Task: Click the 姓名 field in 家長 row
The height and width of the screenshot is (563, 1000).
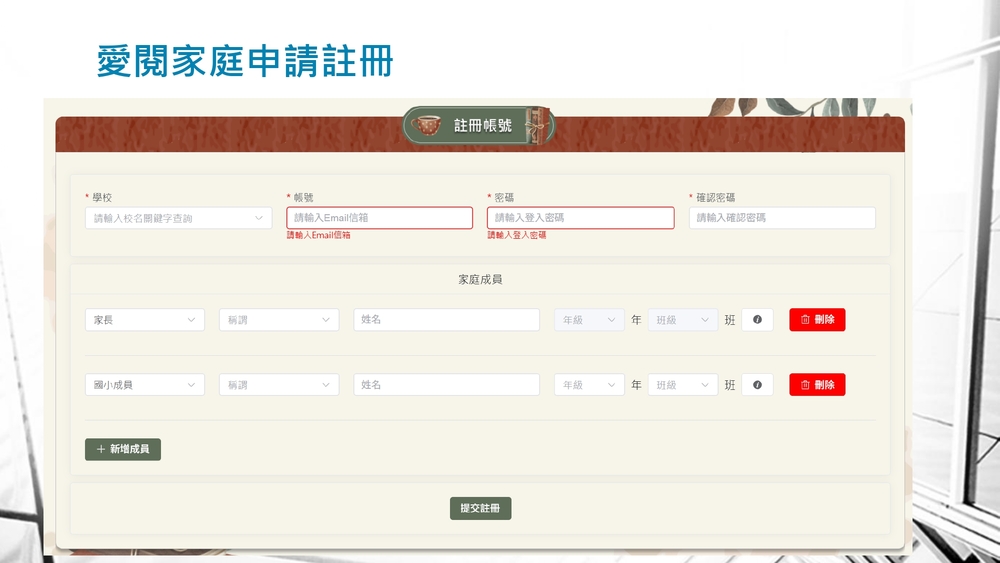Action: click(x=446, y=320)
